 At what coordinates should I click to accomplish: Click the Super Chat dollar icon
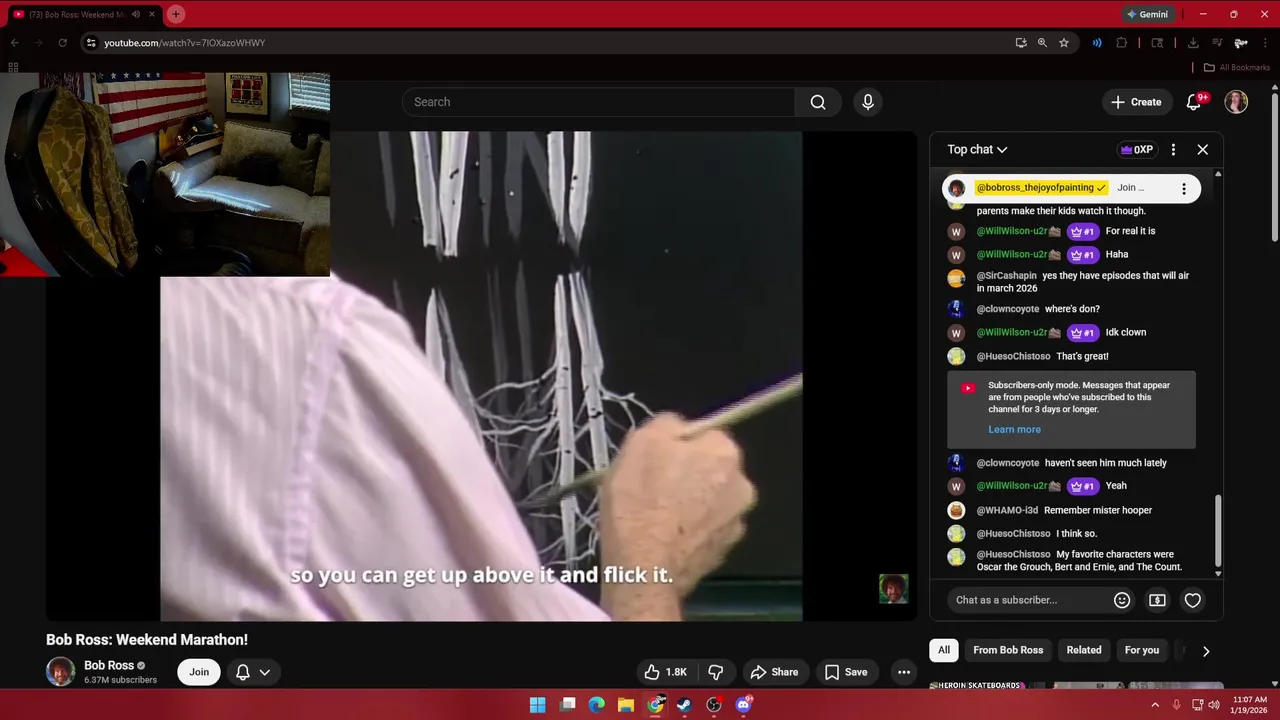[x=1157, y=600]
